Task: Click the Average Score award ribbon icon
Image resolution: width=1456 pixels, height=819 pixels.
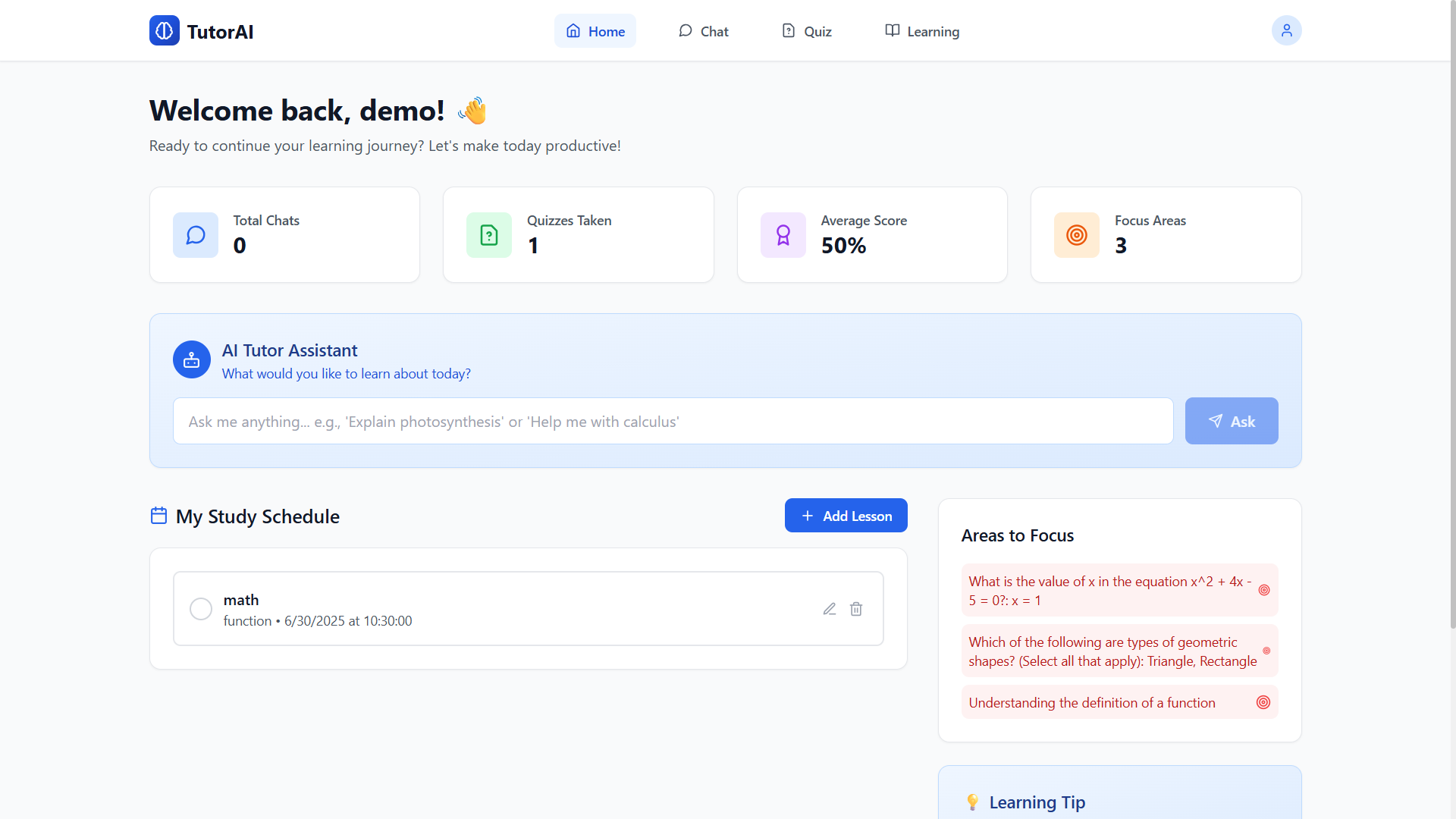Action: [783, 235]
